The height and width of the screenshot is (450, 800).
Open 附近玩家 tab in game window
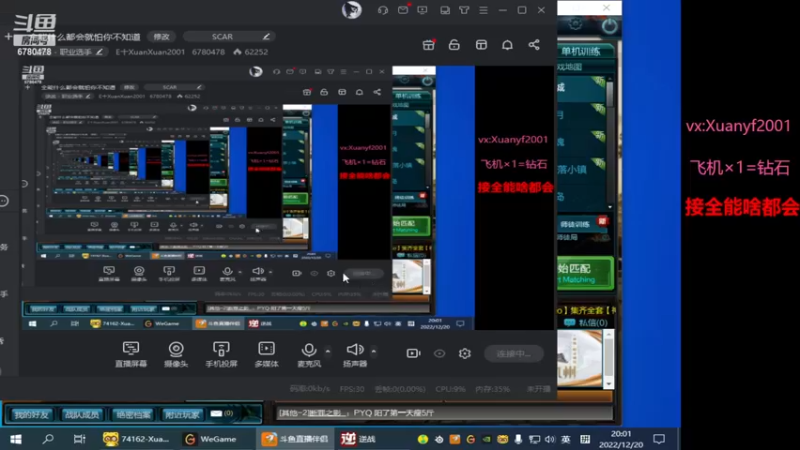point(182,414)
